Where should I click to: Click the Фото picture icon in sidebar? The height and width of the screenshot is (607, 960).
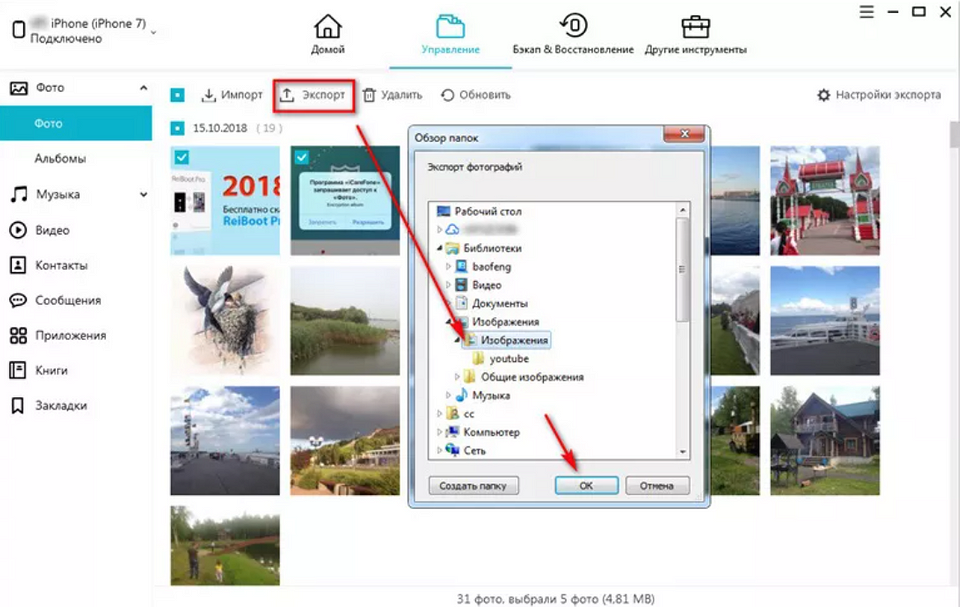18,88
